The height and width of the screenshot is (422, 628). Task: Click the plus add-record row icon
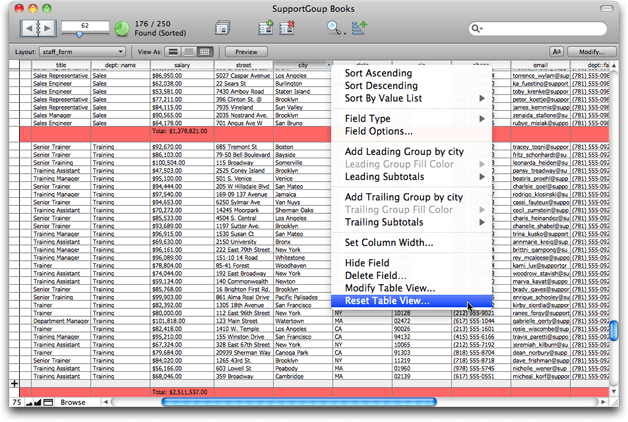pyautogui.click(x=14, y=384)
